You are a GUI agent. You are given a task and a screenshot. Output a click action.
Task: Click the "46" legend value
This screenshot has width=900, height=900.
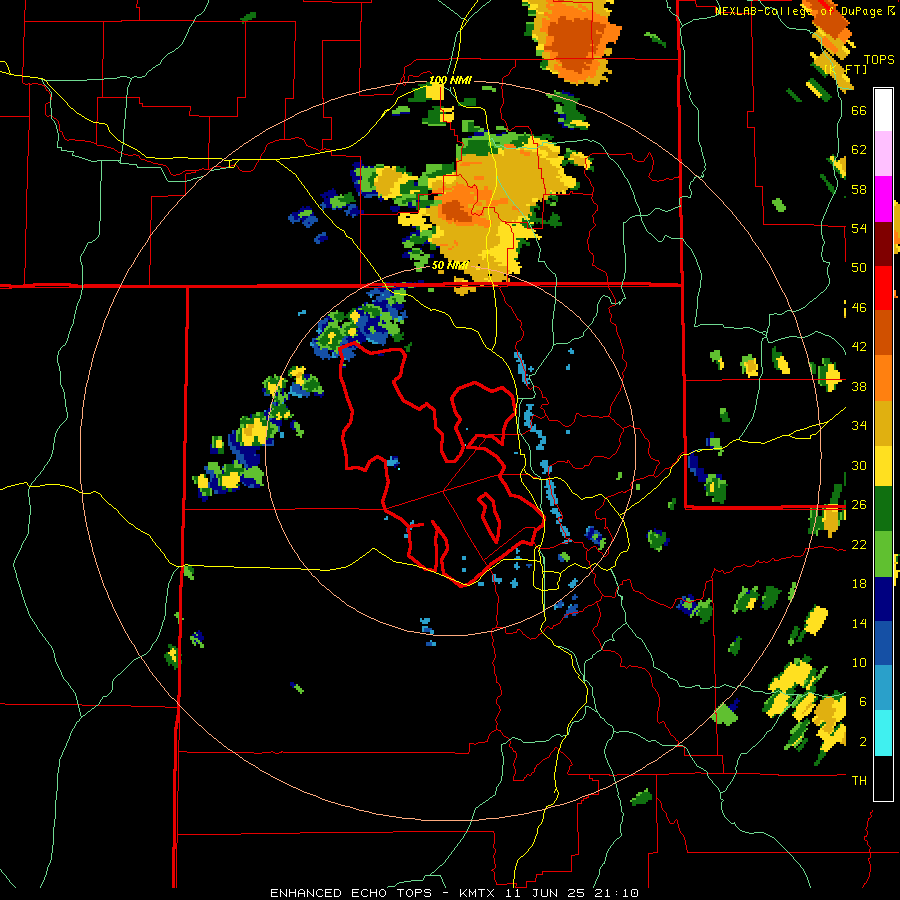859,308
